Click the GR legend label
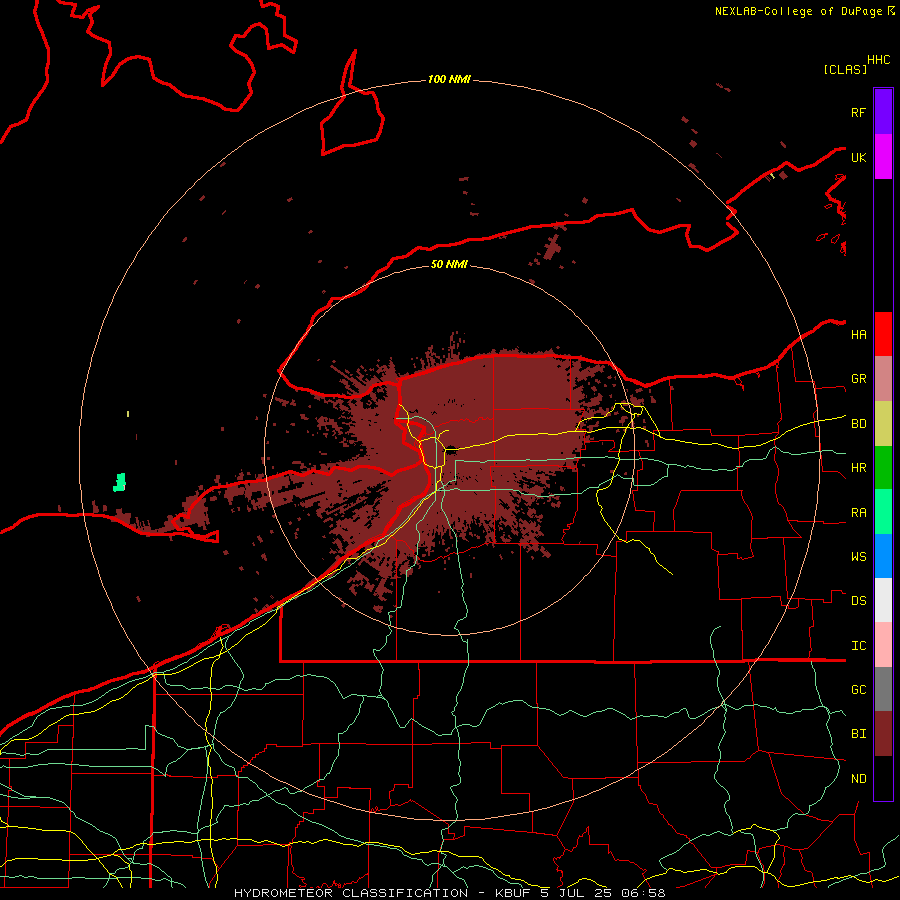Viewport: 900px width, 900px height. click(x=858, y=379)
